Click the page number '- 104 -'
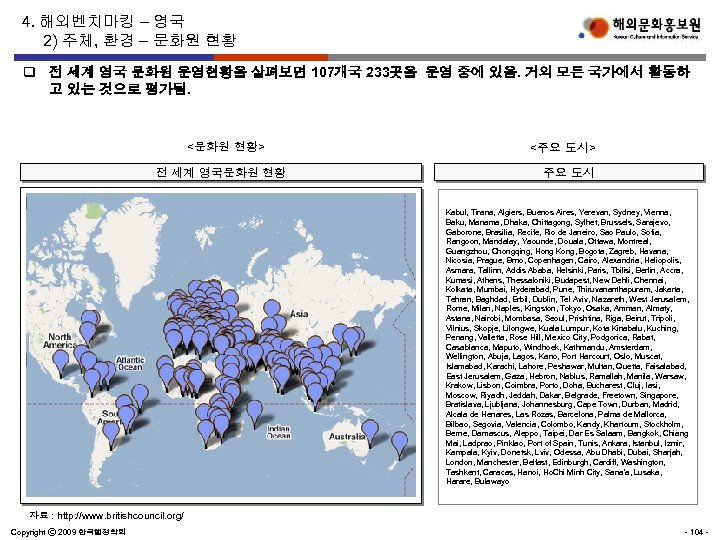This screenshot has height=540, width=720. [696, 532]
